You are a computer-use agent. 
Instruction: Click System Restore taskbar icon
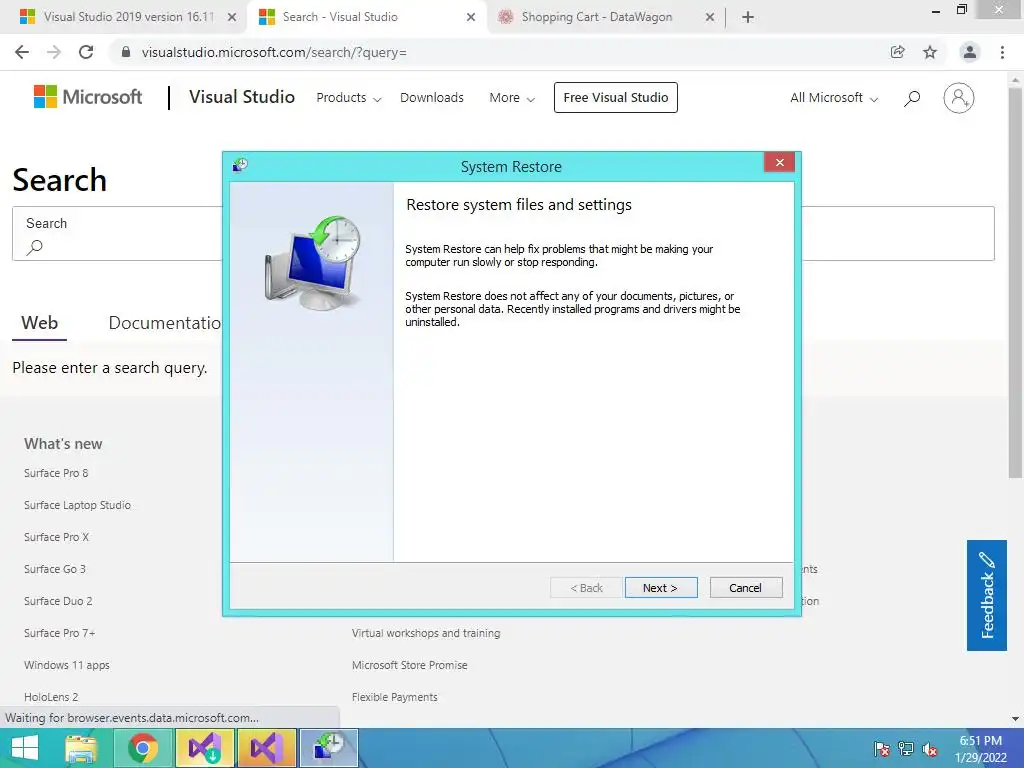(x=328, y=748)
